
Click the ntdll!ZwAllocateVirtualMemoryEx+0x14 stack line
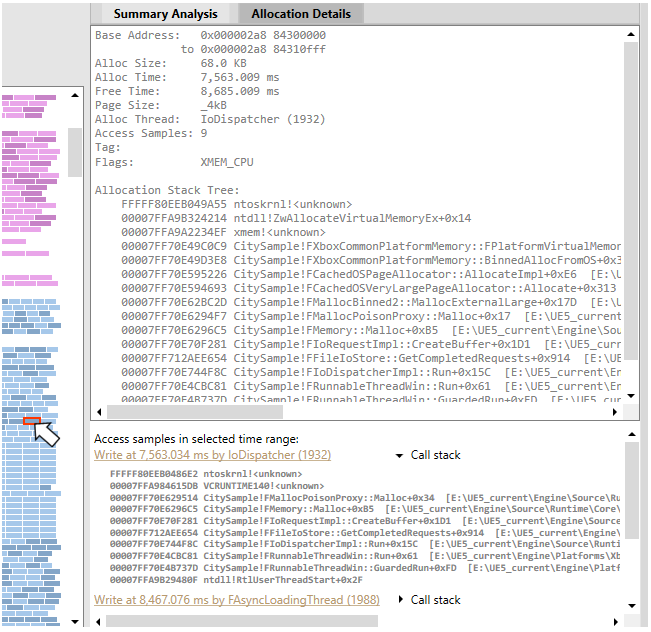coord(296,218)
